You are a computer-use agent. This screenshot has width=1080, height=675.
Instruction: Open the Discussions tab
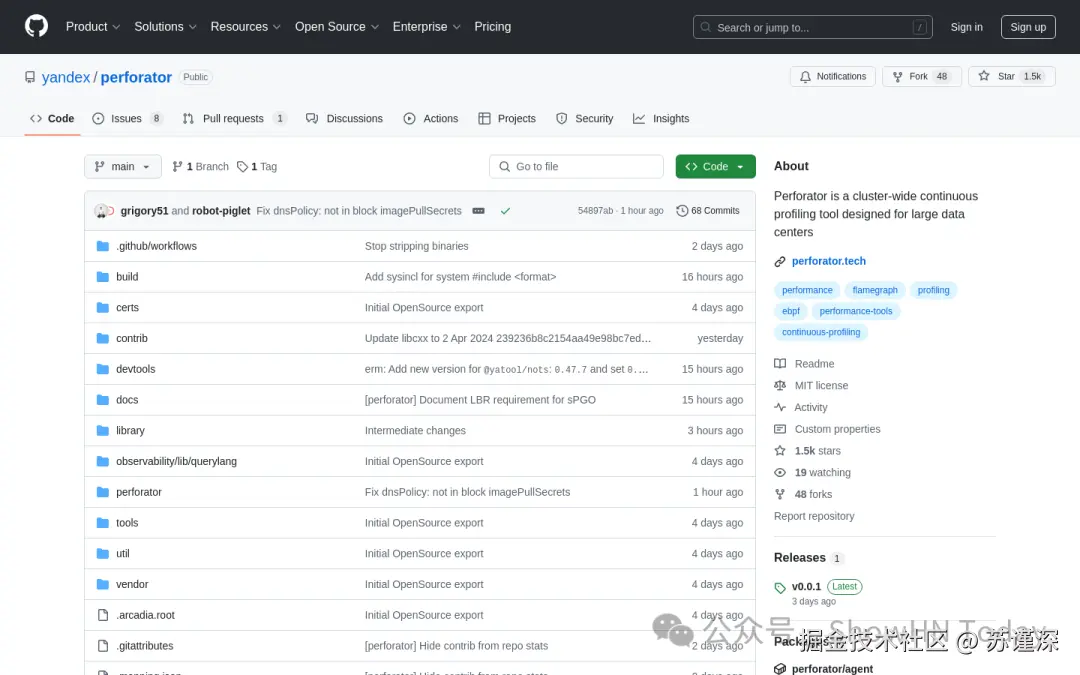tap(344, 118)
